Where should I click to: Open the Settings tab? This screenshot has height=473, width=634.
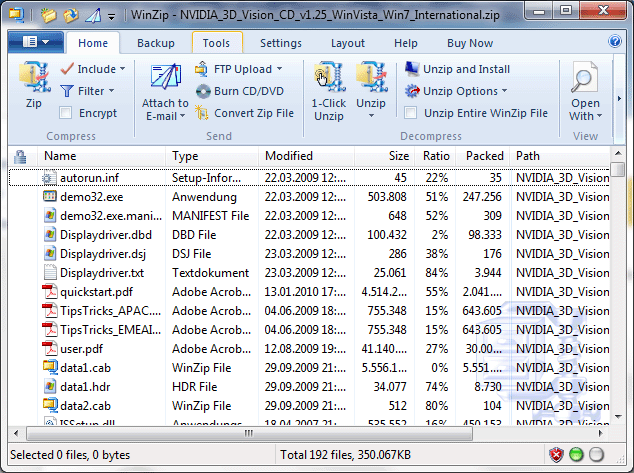click(281, 43)
